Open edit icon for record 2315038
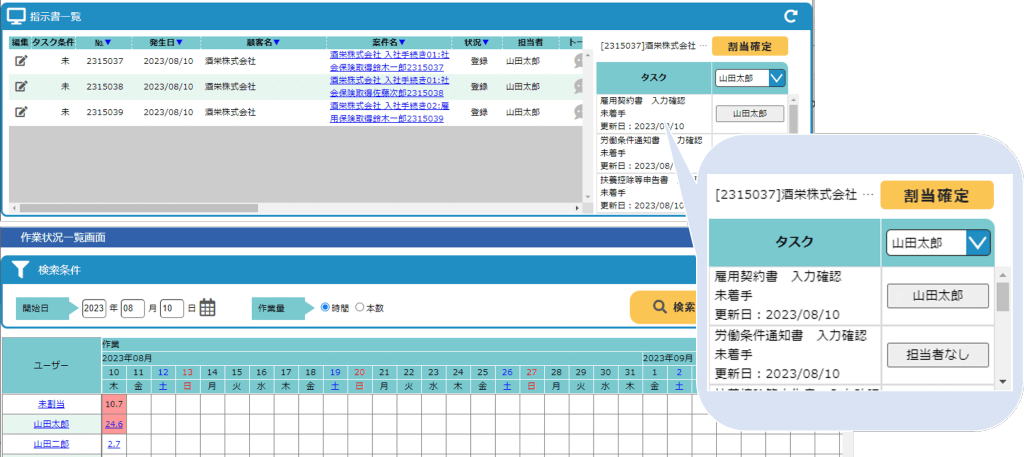The height and width of the screenshot is (457, 1024). 21,86
